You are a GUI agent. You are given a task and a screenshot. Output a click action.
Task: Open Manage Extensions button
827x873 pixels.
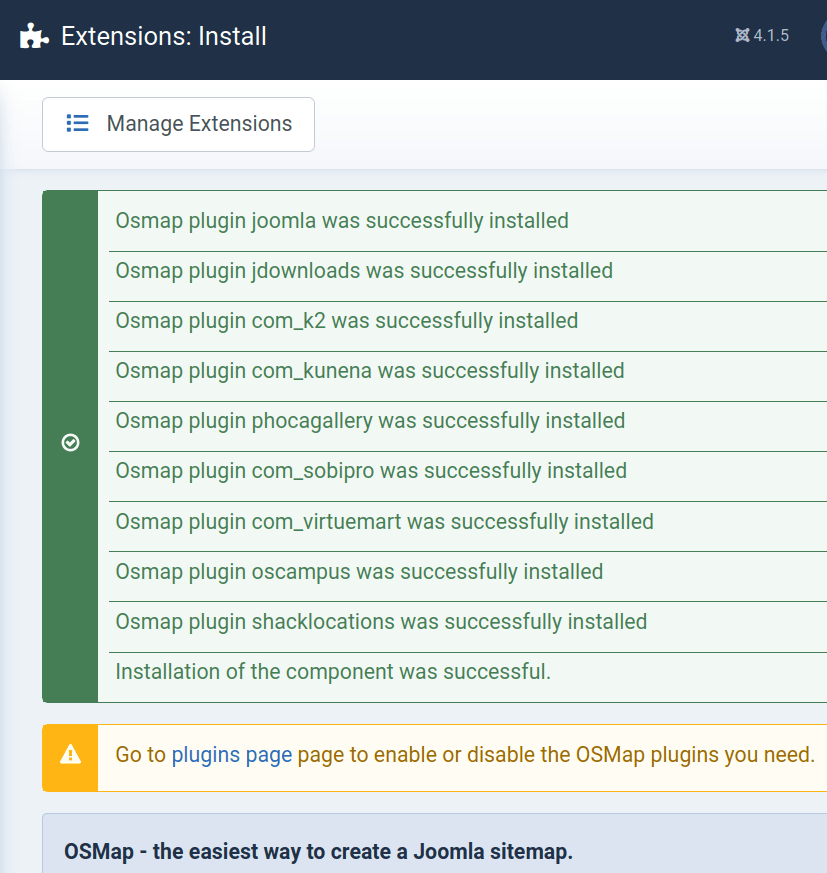[x=178, y=124]
